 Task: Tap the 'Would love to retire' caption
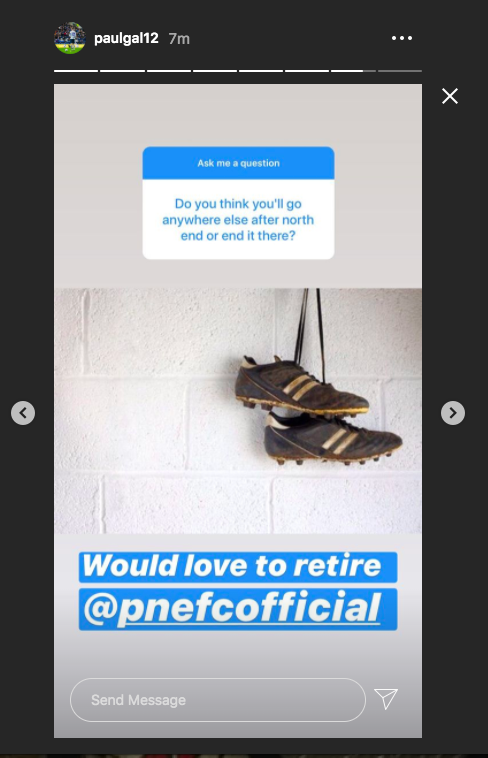click(232, 566)
